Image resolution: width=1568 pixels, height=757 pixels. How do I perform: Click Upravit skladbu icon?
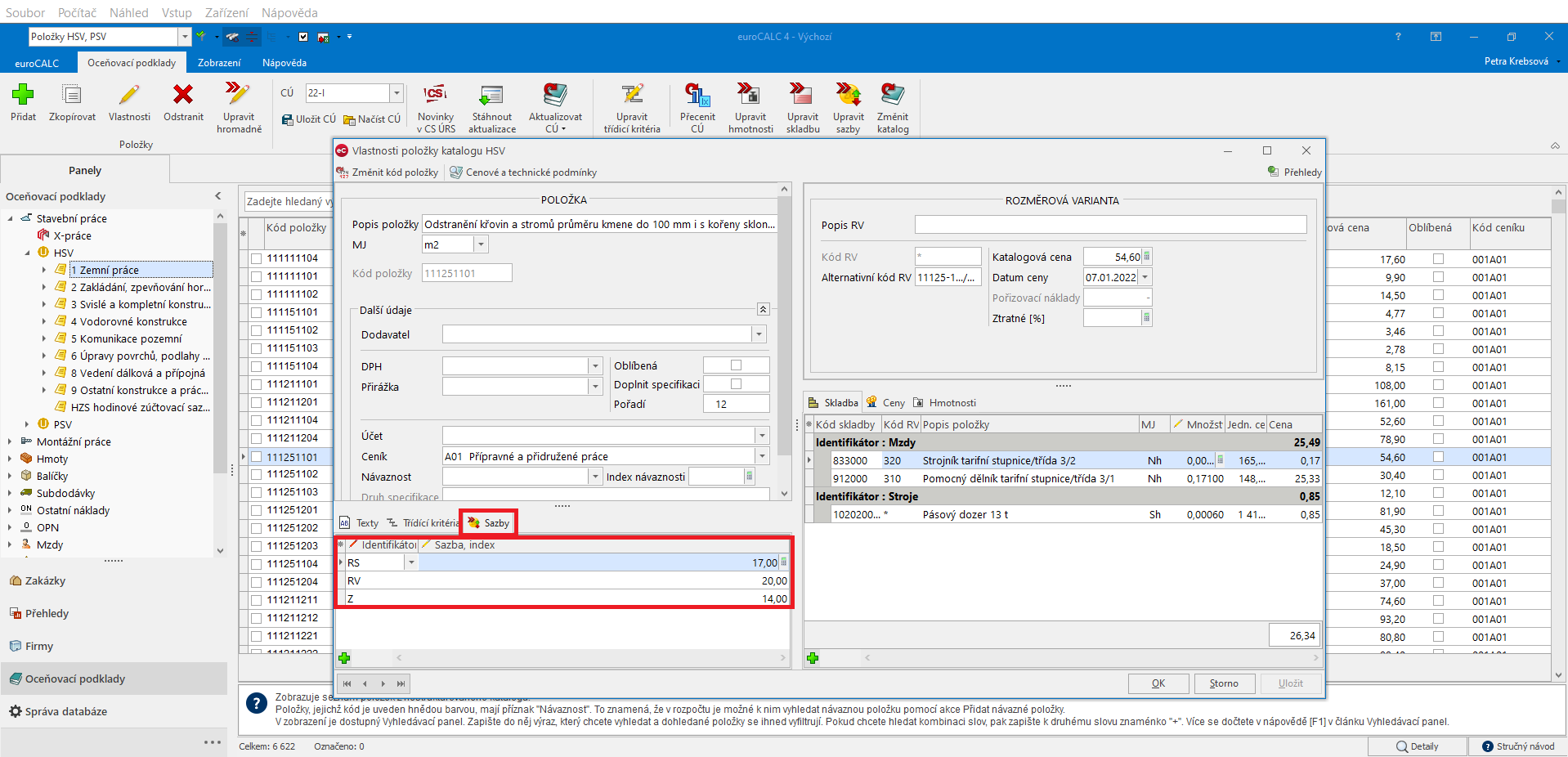click(802, 95)
